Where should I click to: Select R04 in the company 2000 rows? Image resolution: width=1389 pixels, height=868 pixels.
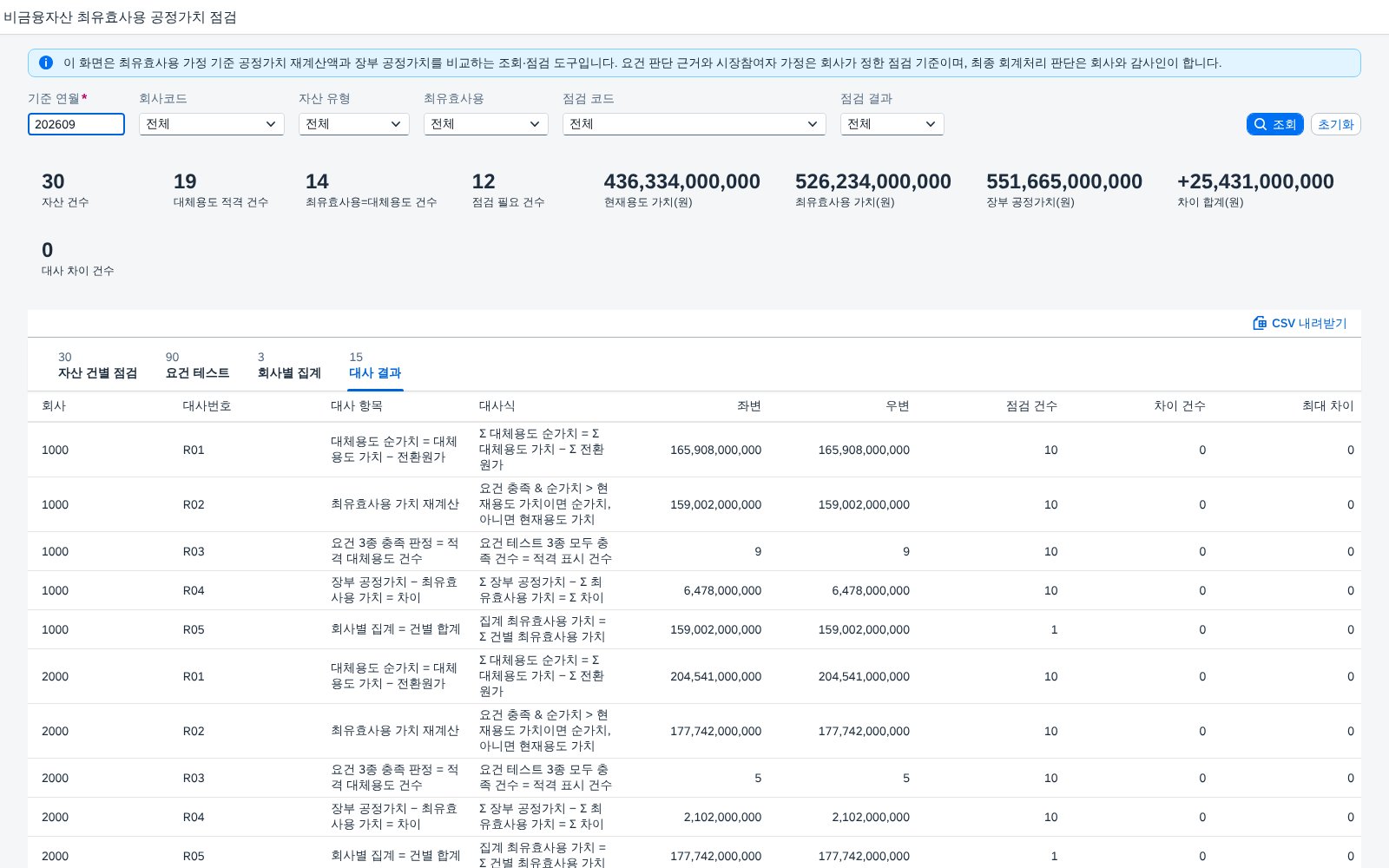tap(194, 817)
